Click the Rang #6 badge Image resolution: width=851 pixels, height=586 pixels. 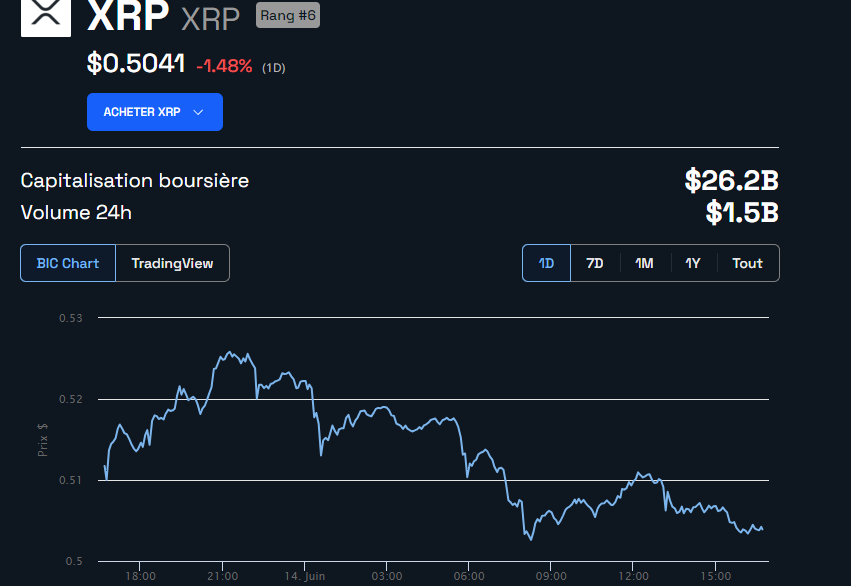(x=288, y=15)
